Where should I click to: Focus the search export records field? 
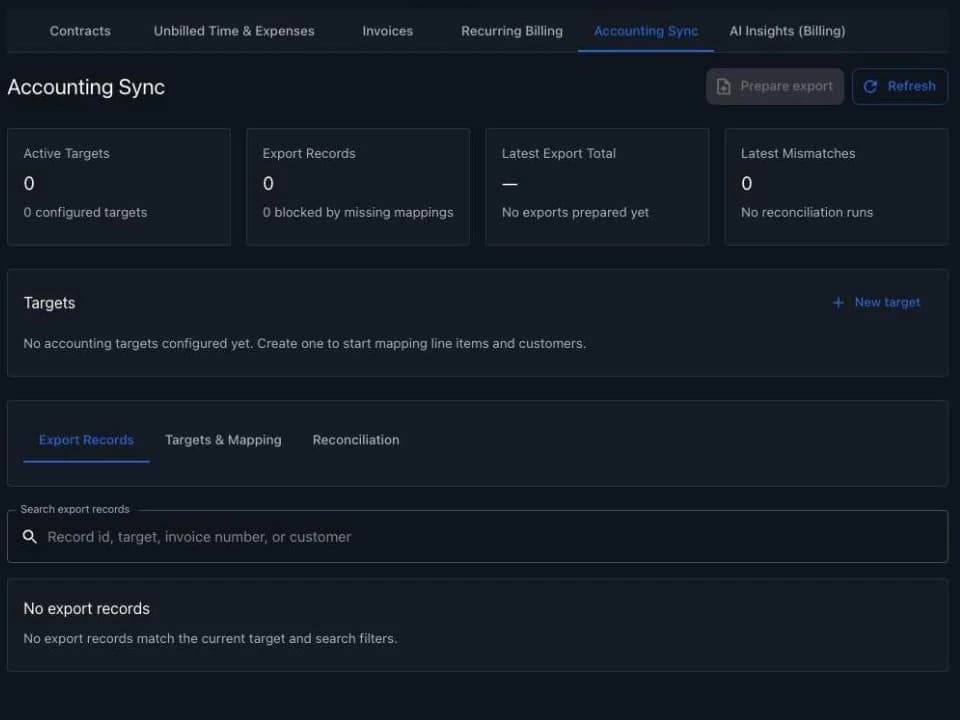[x=478, y=537]
